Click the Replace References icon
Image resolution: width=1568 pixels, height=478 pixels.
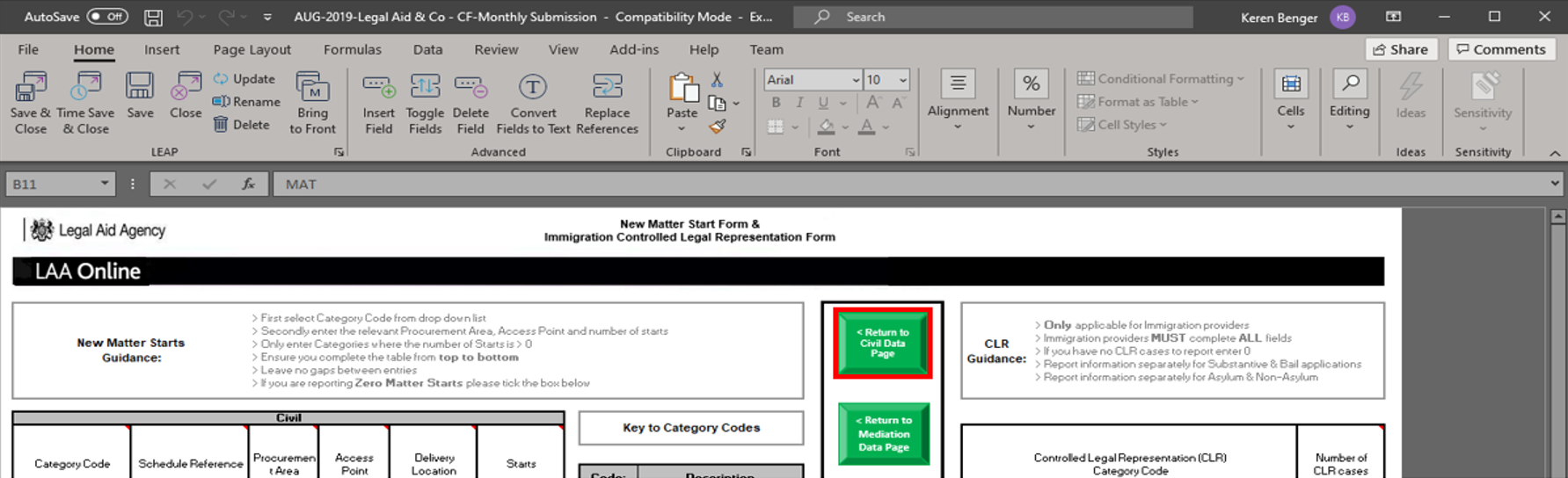pos(607,88)
